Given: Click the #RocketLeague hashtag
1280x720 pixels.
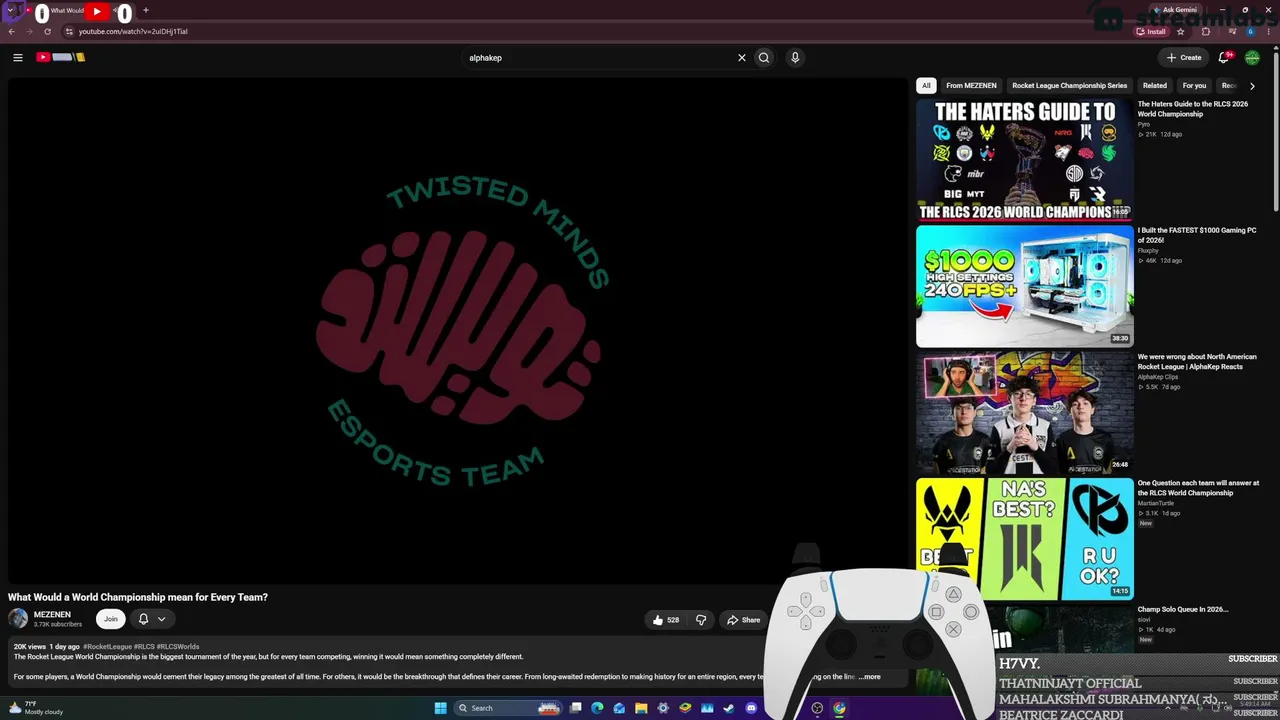Looking at the screenshot, I should pos(107,647).
